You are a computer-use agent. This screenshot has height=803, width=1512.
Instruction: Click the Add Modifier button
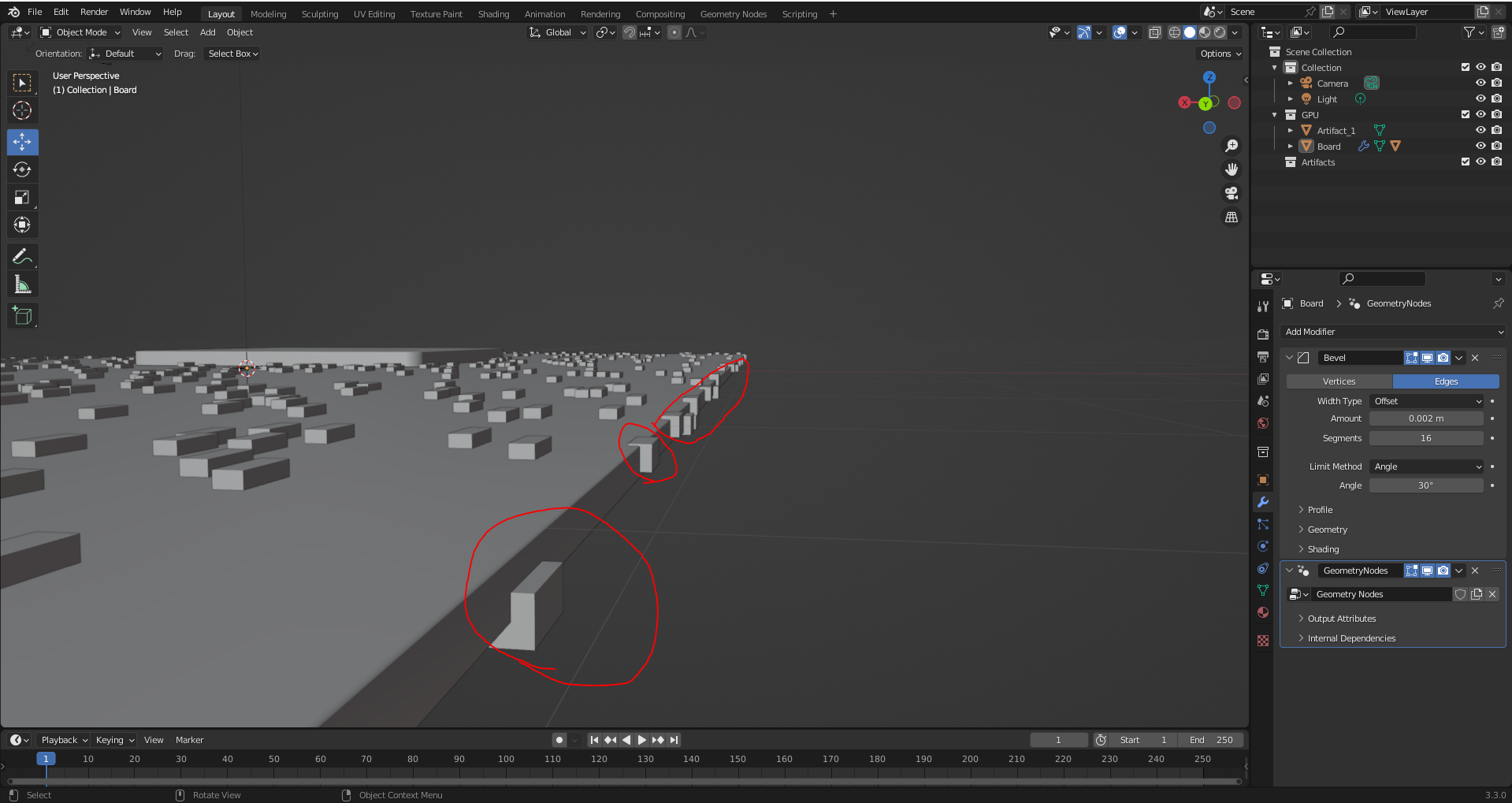point(1391,331)
